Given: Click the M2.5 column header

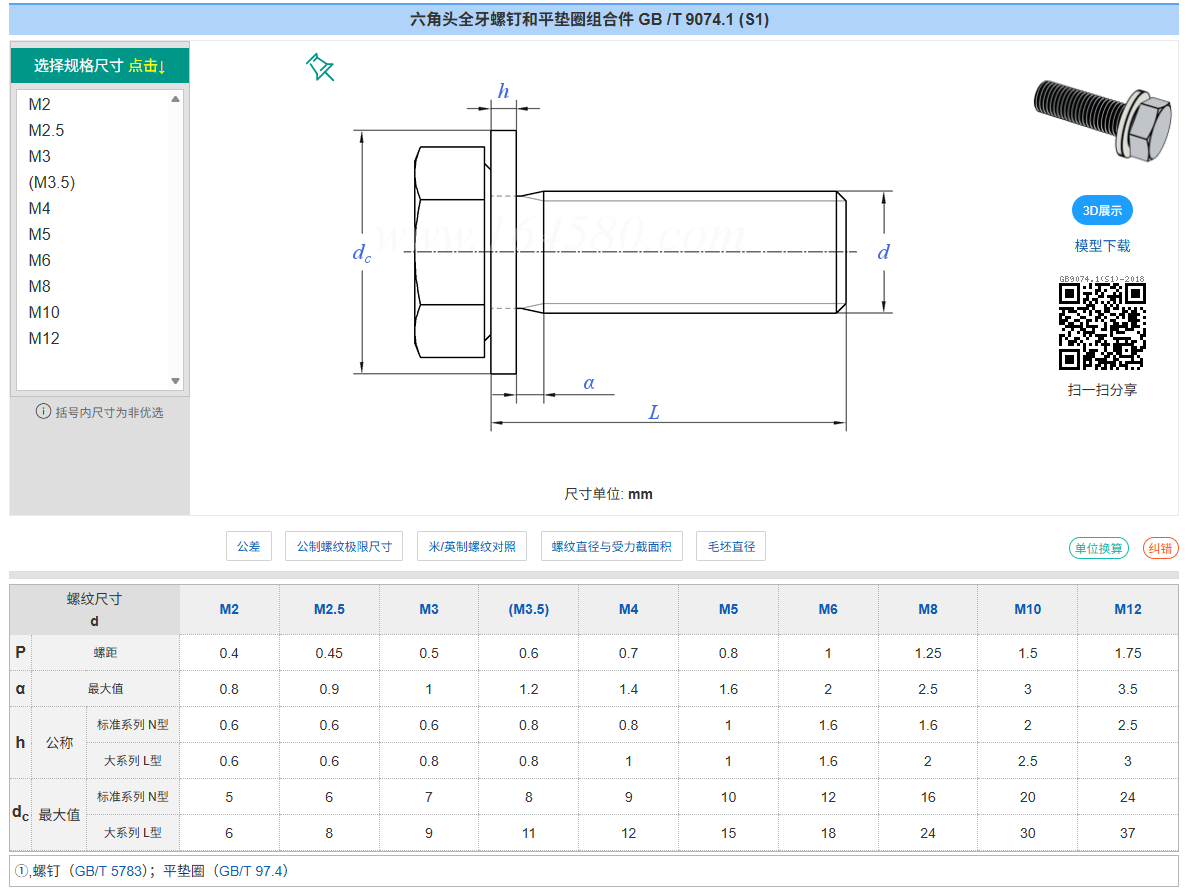Looking at the screenshot, I should (x=329, y=609).
